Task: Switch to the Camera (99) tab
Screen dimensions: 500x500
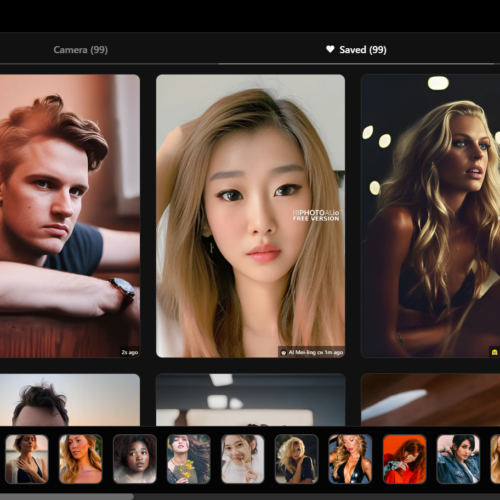Action: 80,50
